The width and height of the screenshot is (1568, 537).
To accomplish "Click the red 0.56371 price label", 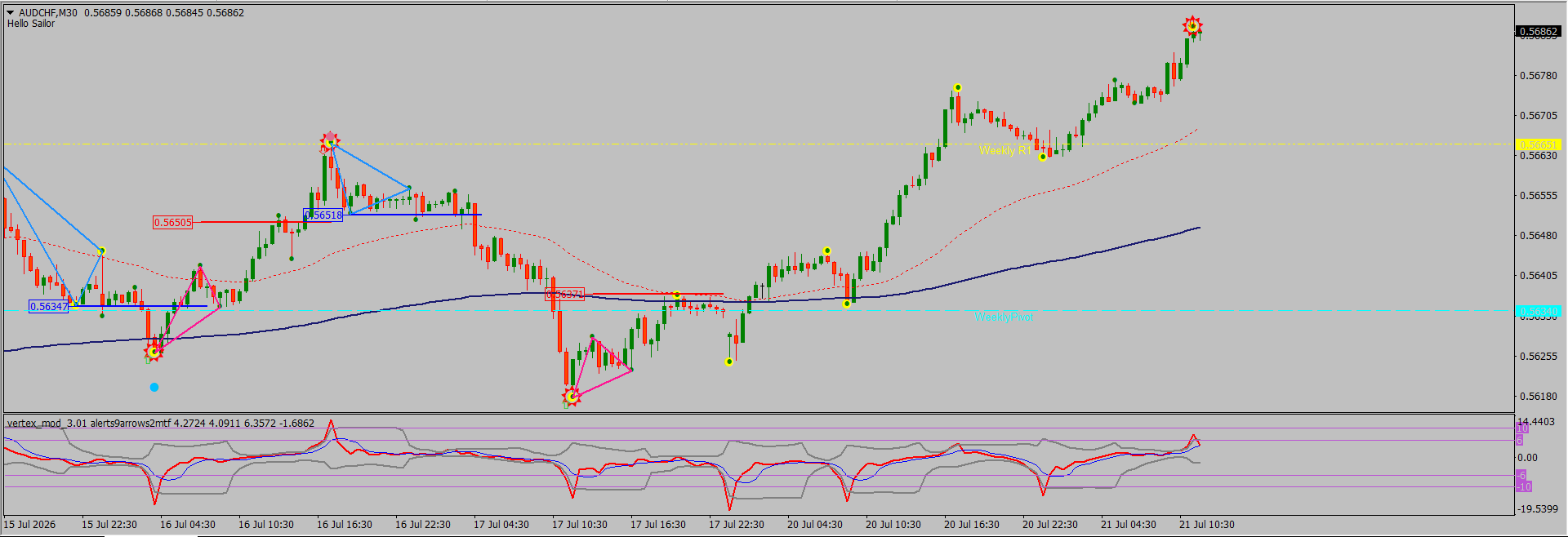I will pyautogui.click(x=565, y=294).
